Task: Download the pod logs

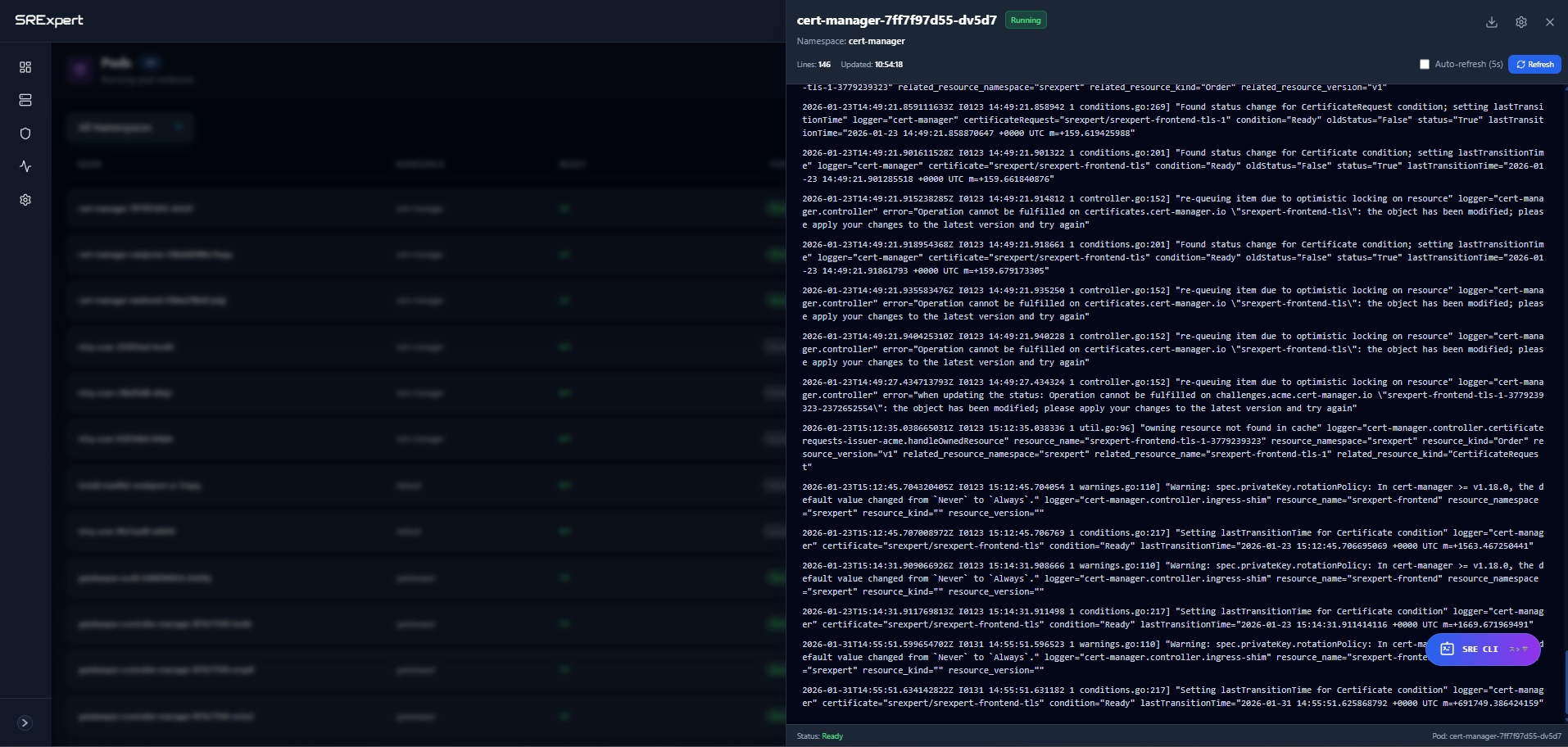Action: coord(1491,22)
